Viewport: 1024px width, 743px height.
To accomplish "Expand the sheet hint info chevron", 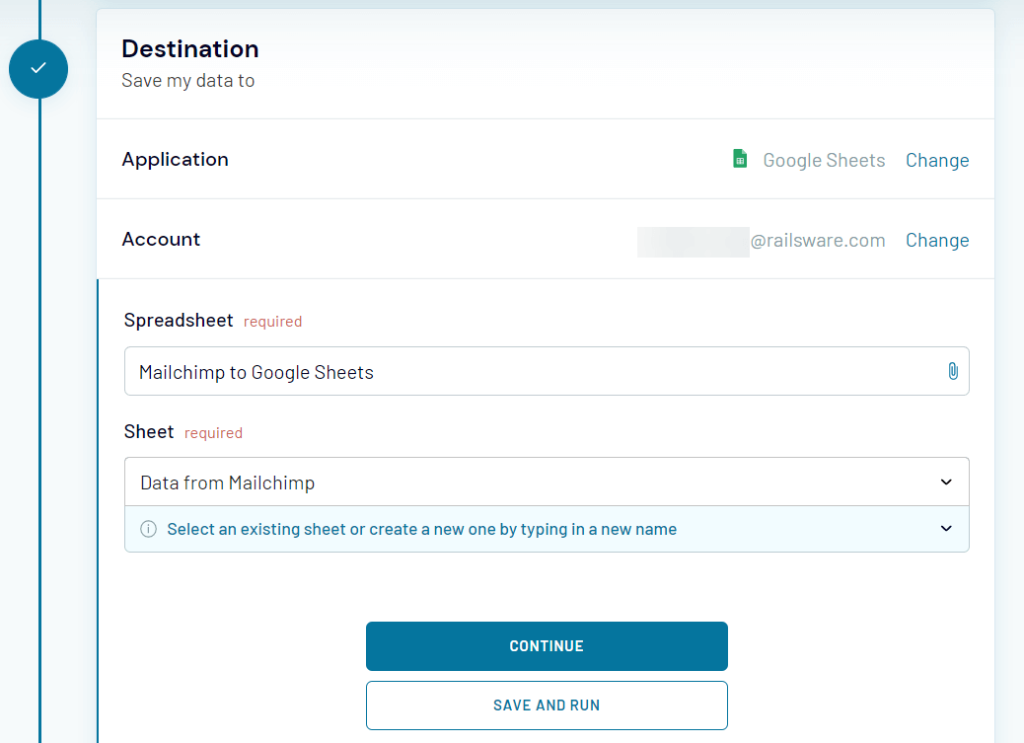I will click(x=946, y=529).
